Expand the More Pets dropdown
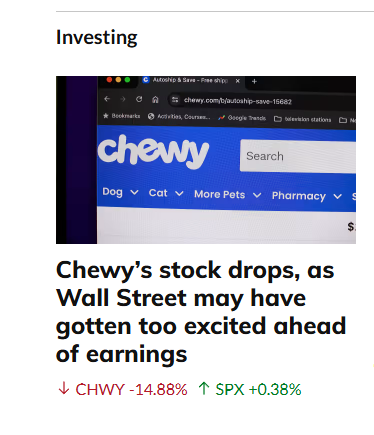374x435 pixels. 228,195
